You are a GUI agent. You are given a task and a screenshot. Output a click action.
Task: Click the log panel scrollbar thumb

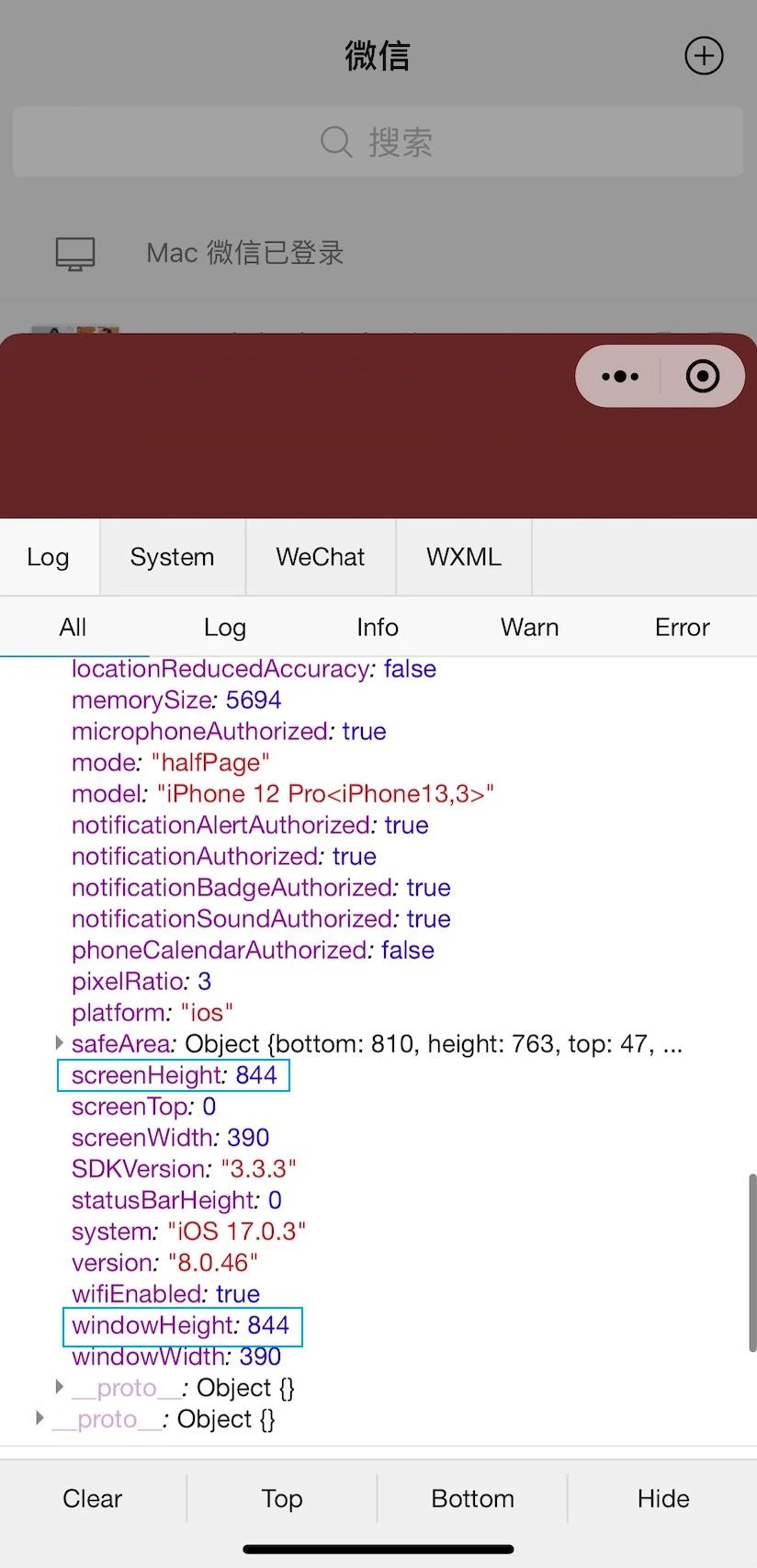pos(752,1262)
